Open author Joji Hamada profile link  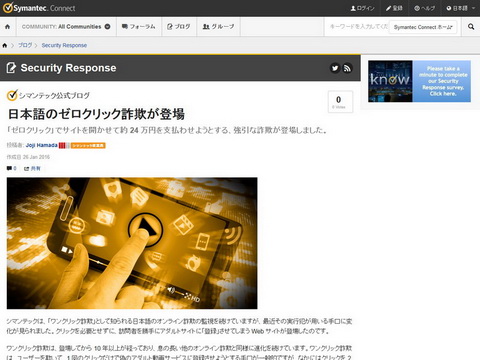click(x=42, y=145)
